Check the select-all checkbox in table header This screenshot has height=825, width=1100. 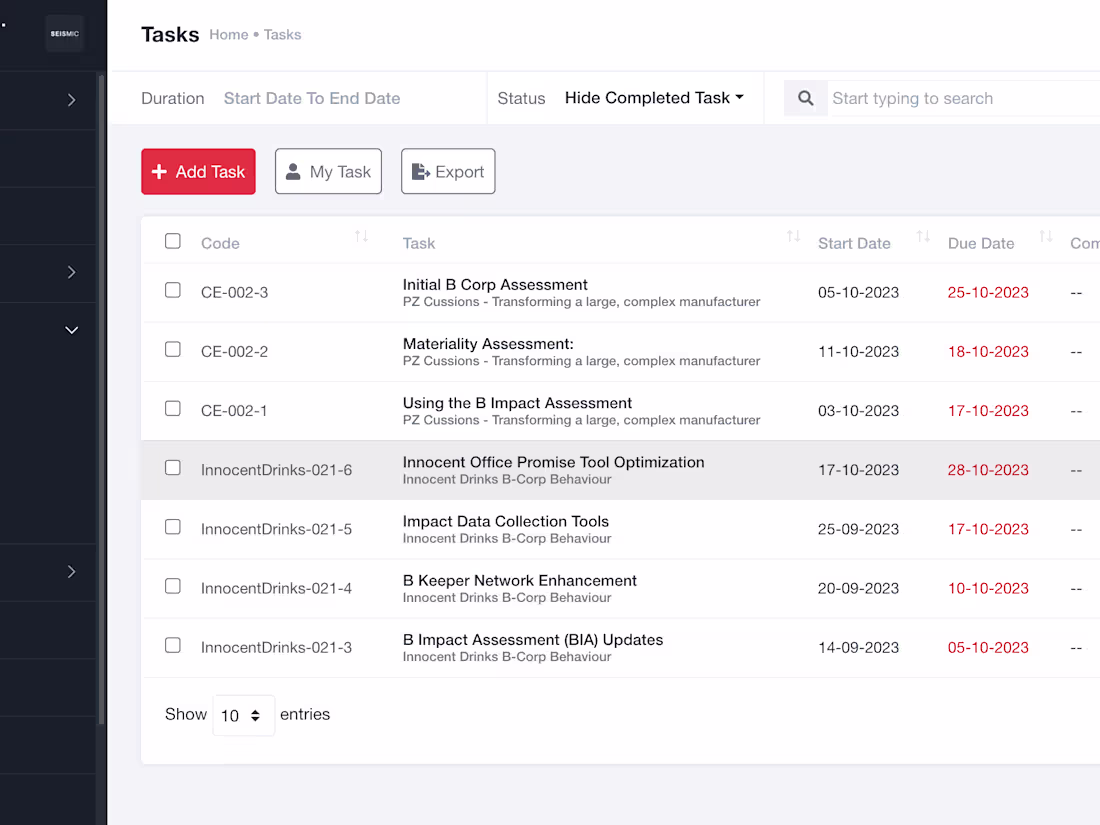point(172,240)
